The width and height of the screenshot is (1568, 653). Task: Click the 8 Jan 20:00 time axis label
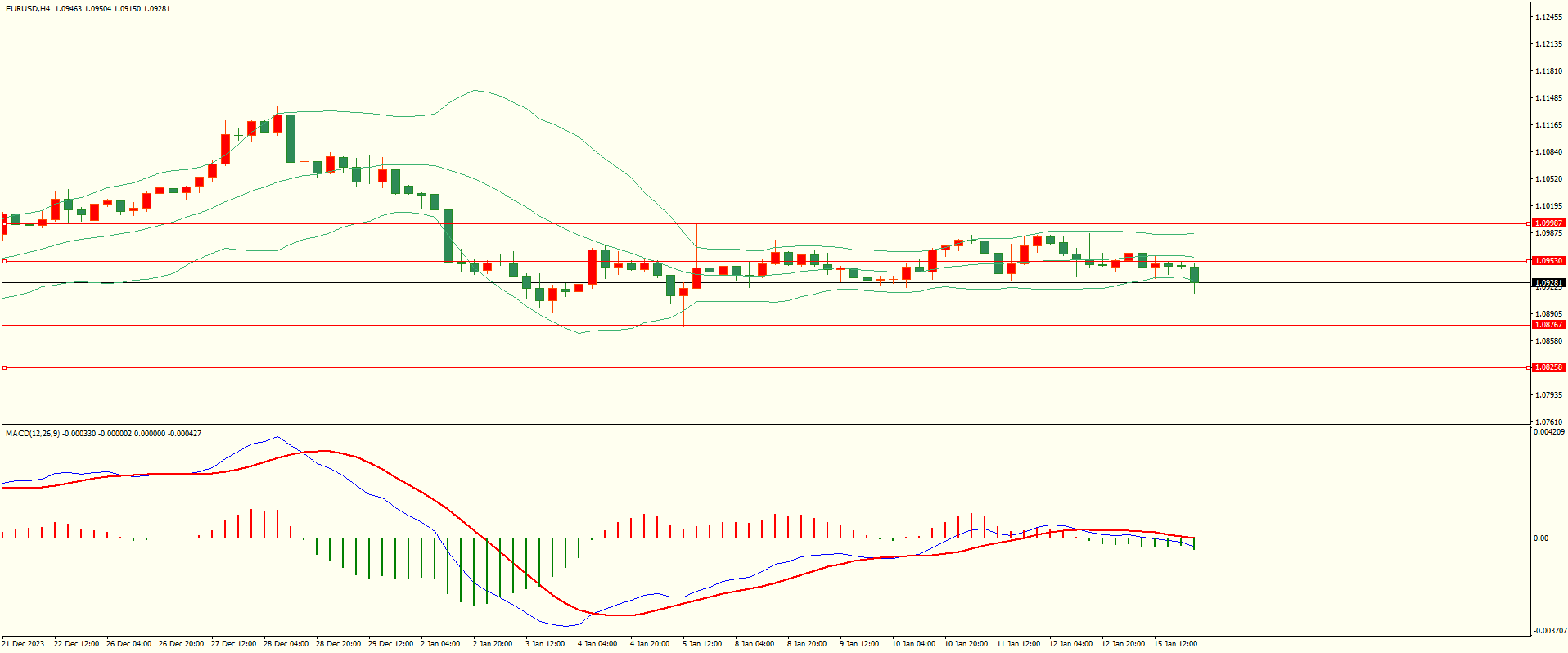(x=807, y=644)
